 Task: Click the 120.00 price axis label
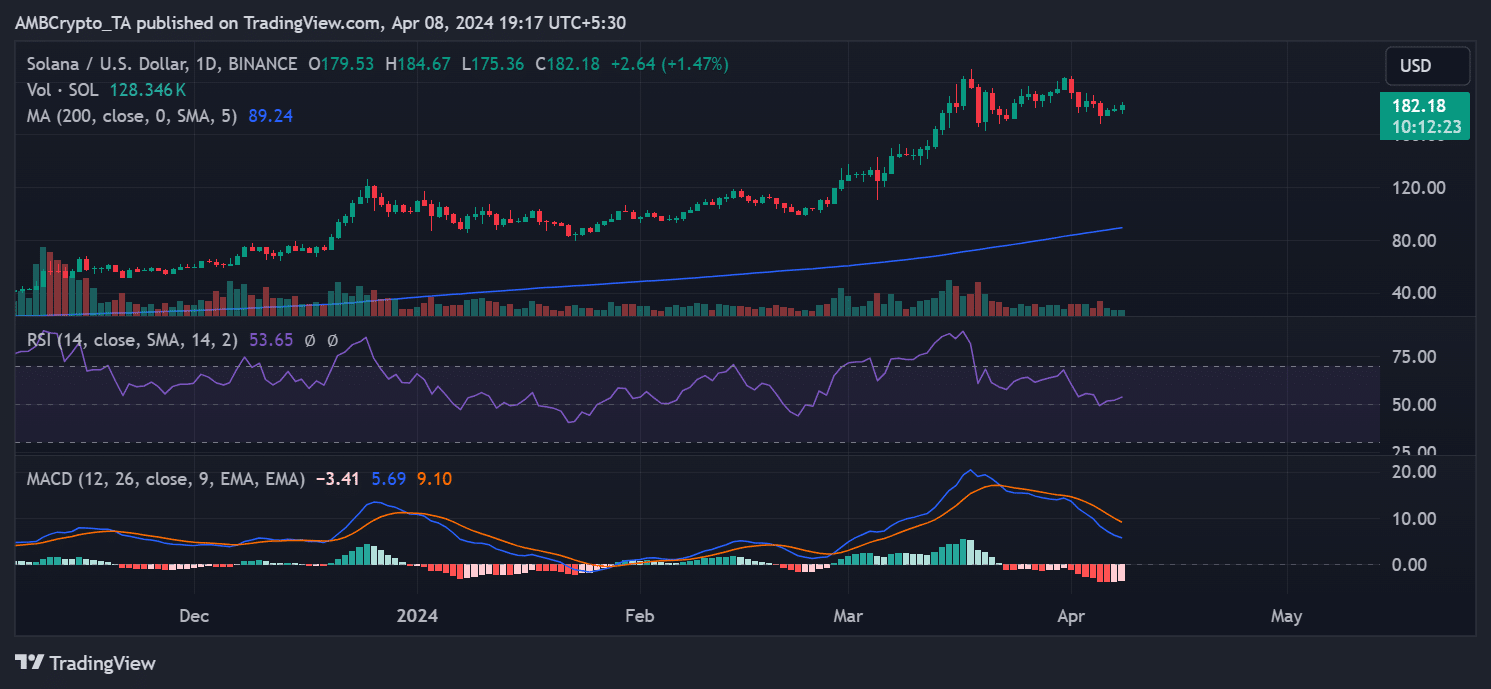[1418, 187]
